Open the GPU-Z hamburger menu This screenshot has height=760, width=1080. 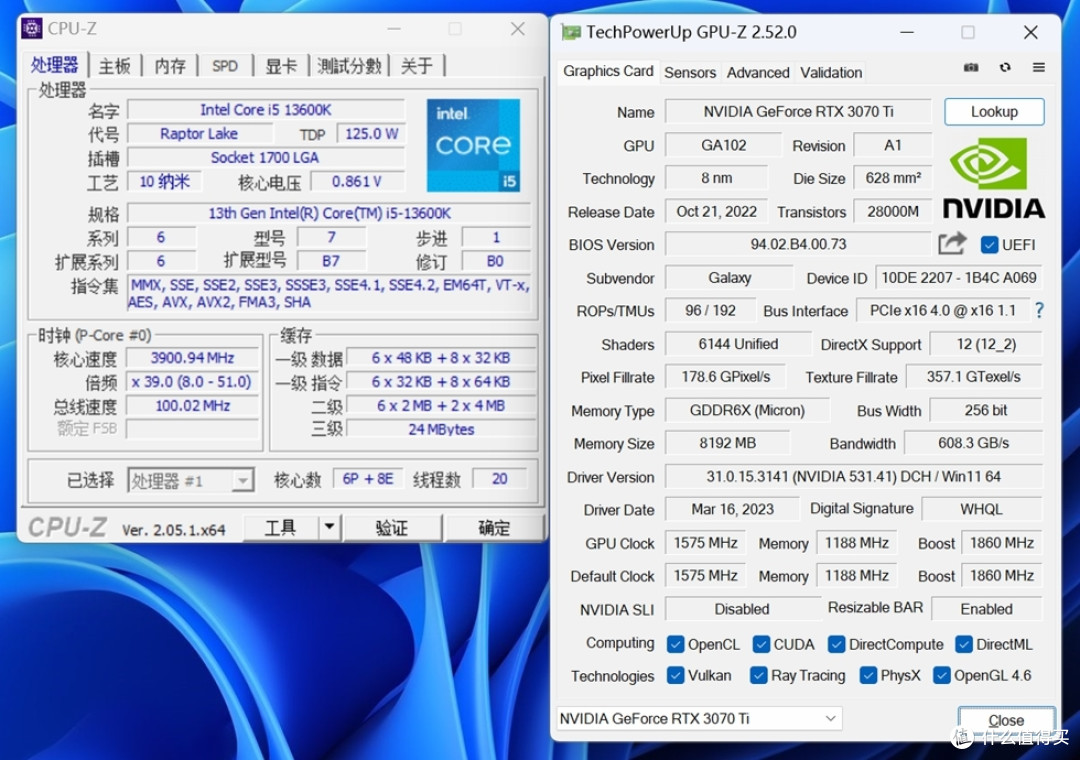click(1039, 68)
